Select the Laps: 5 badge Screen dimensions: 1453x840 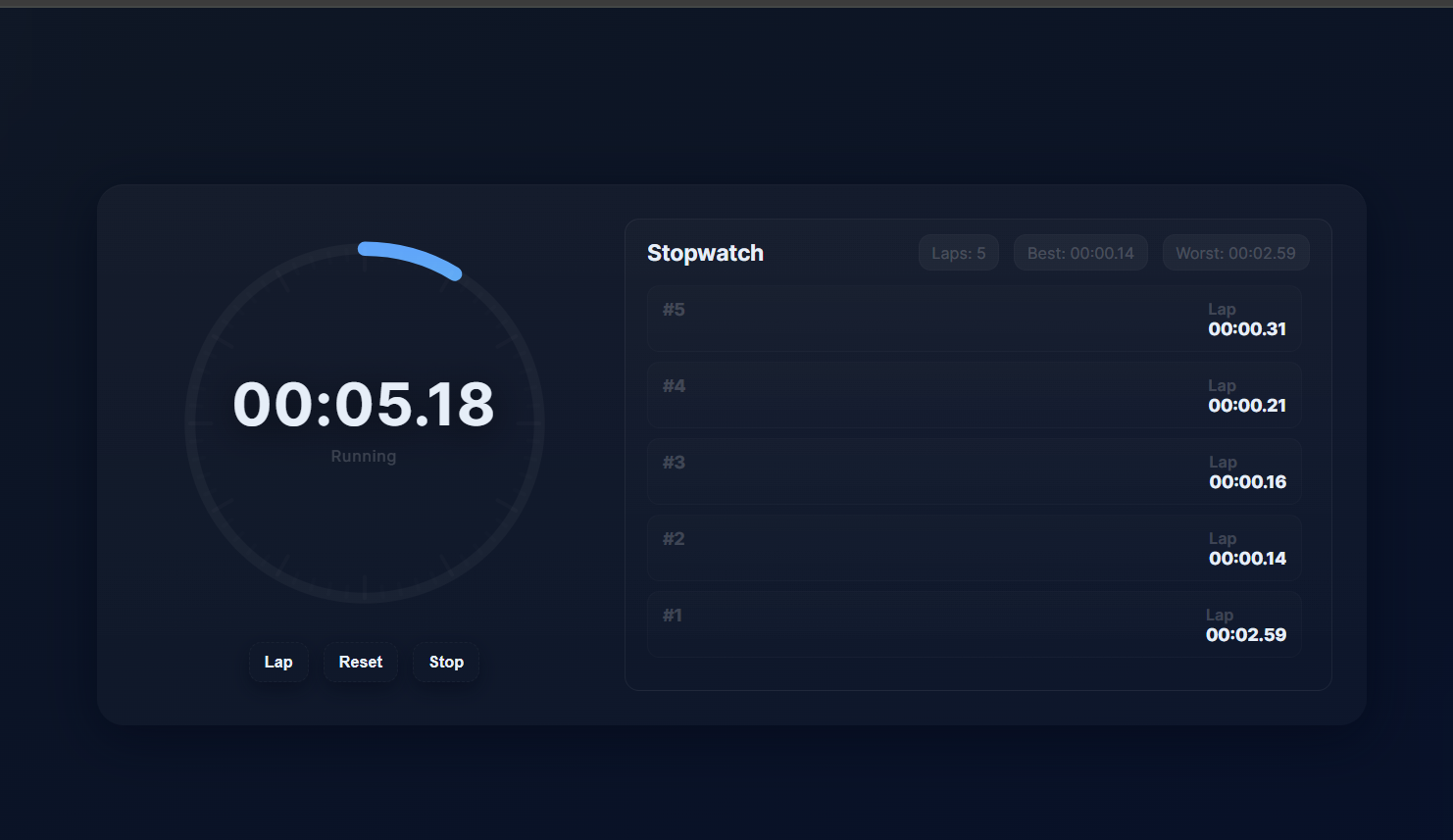click(x=958, y=253)
